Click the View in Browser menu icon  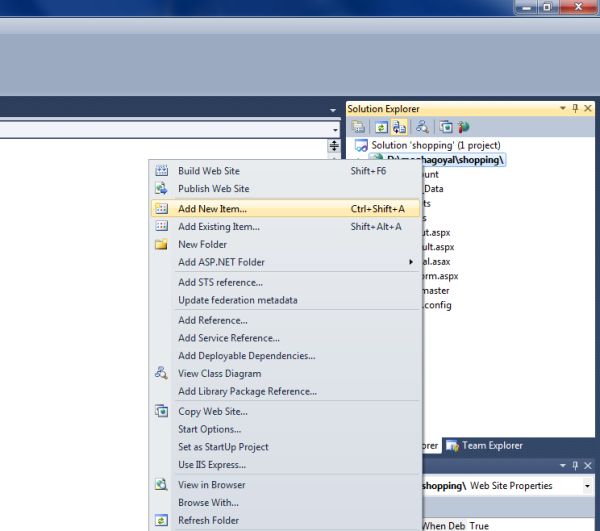[161, 484]
